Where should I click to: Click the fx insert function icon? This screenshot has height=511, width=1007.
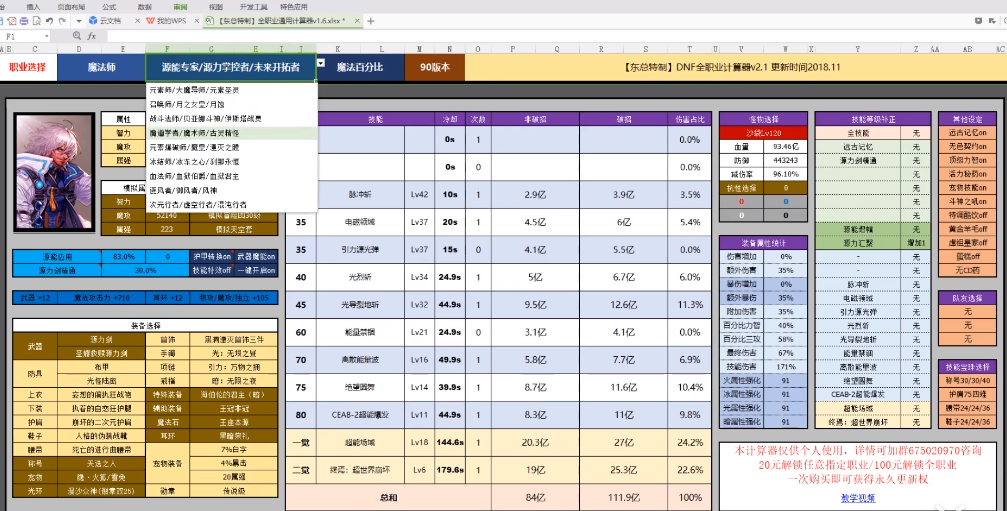tap(92, 36)
